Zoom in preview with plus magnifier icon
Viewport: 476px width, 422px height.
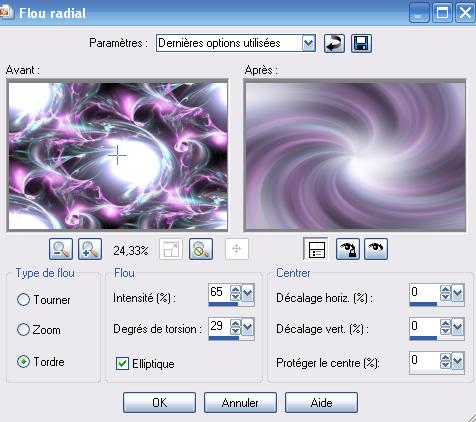(x=90, y=249)
